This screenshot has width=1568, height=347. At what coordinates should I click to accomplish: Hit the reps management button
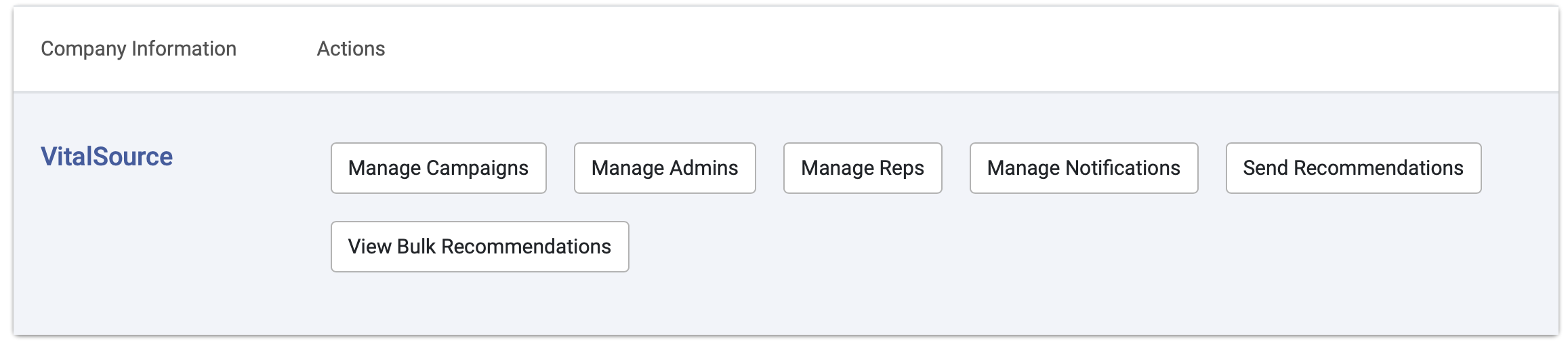(863, 168)
